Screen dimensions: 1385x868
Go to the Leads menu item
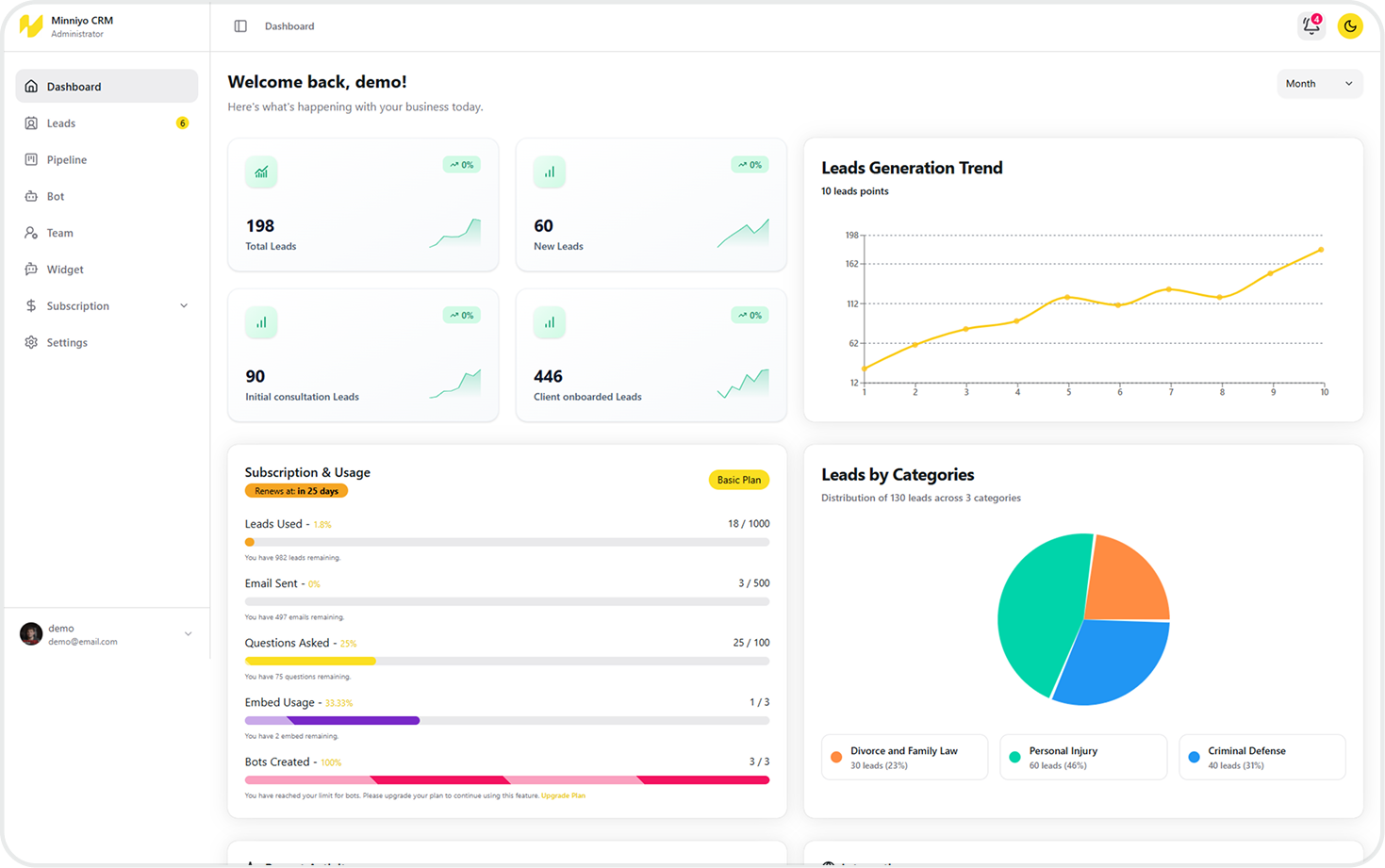click(61, 123)
